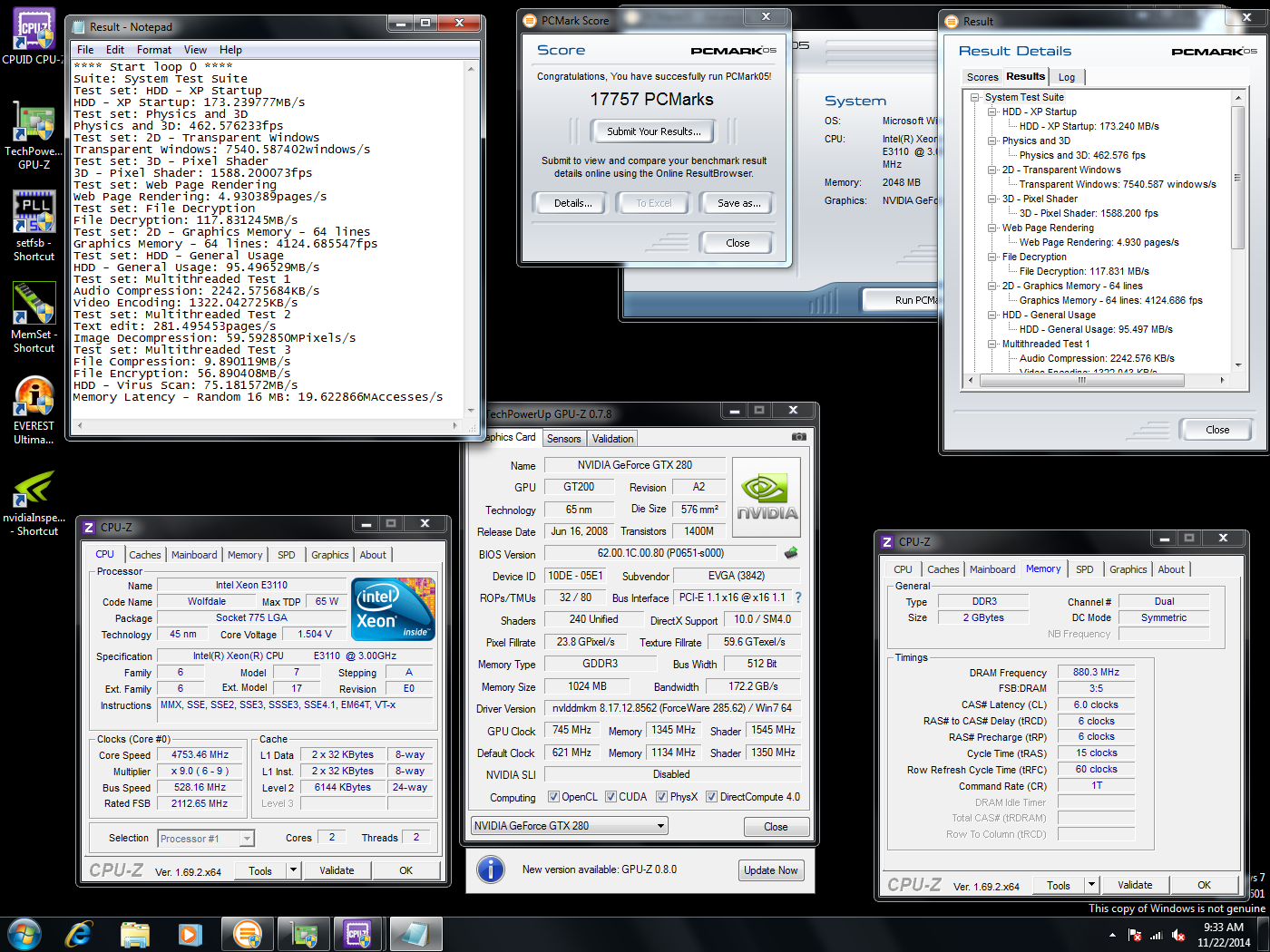
Task: Toggle the CUDA checkbox in GPU-Z
Action: click(x=611, y=797)
